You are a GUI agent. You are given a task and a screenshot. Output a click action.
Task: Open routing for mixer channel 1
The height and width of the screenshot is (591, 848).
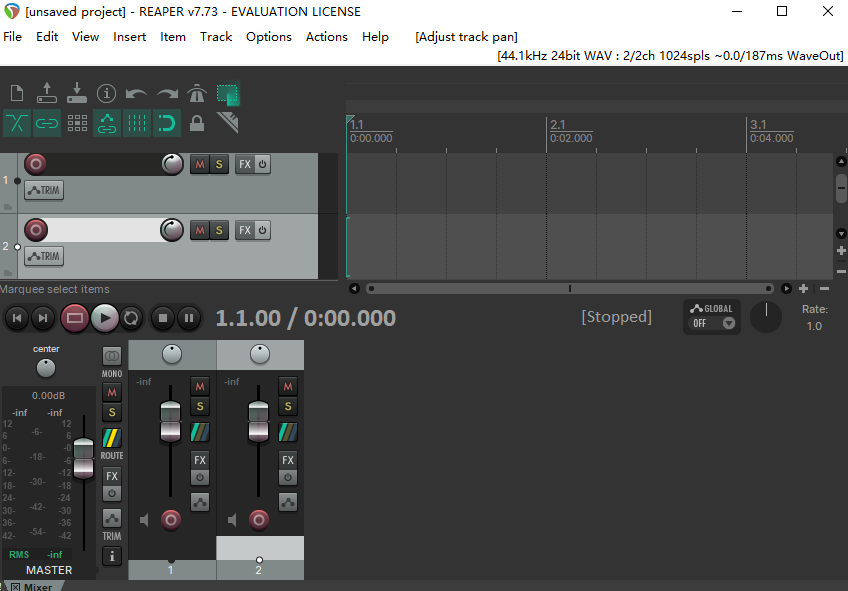pos(200,432)
